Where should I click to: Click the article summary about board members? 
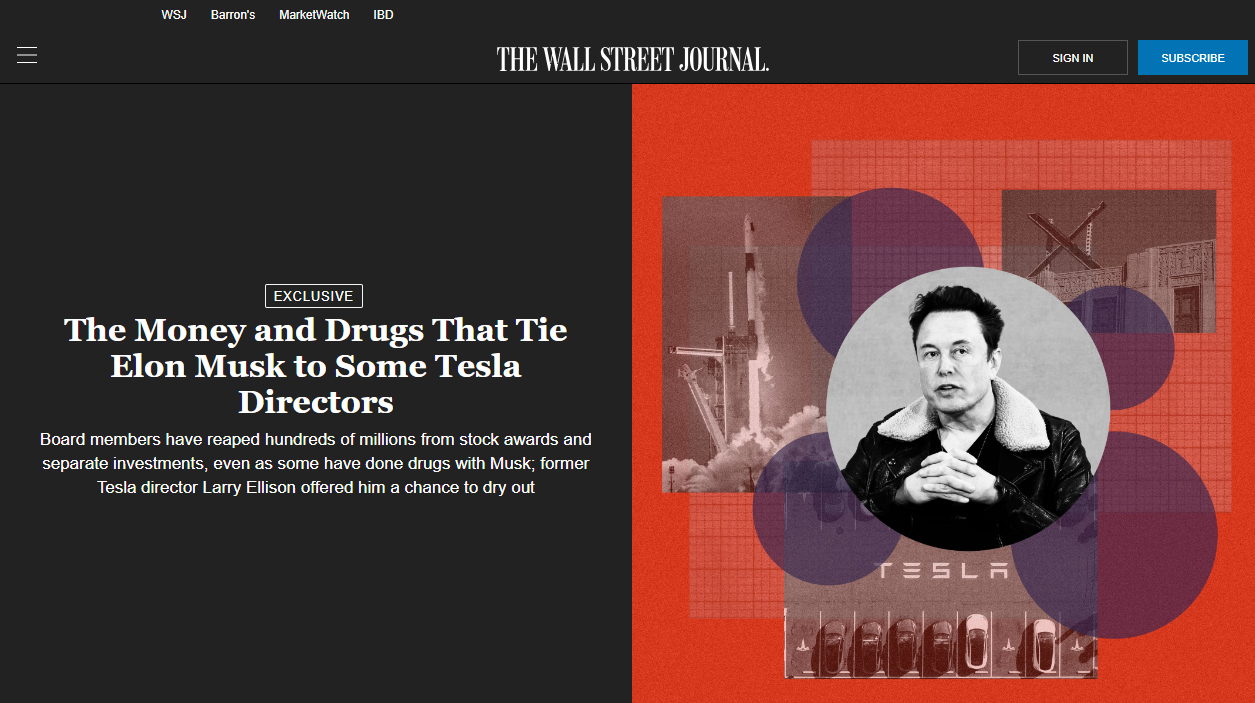(315, 463)
